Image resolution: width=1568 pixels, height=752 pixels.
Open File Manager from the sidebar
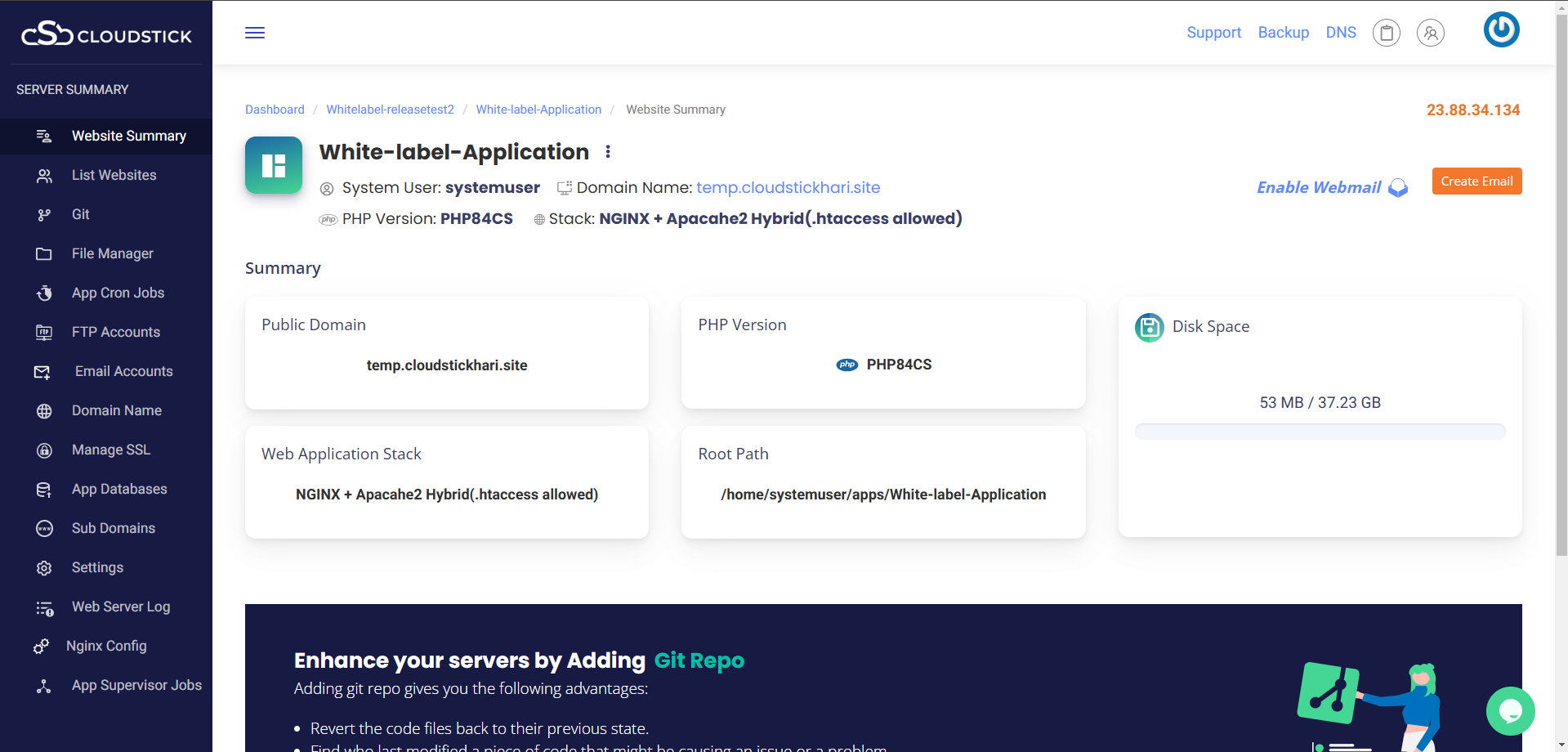tap(112, 253)
